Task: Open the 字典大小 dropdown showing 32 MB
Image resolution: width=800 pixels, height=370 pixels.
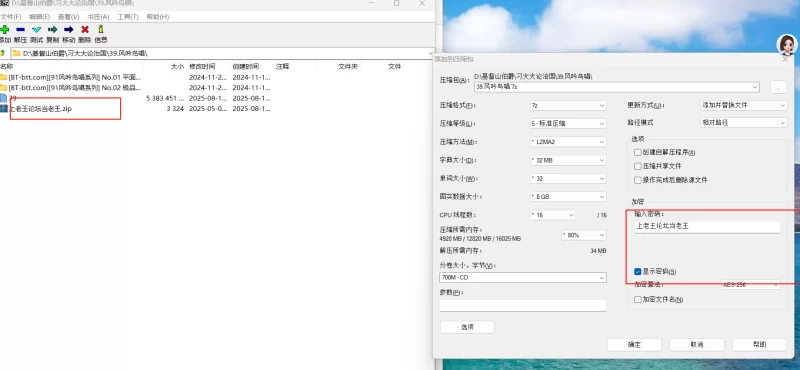Action: pyautogui.click(x=568, y=160)
